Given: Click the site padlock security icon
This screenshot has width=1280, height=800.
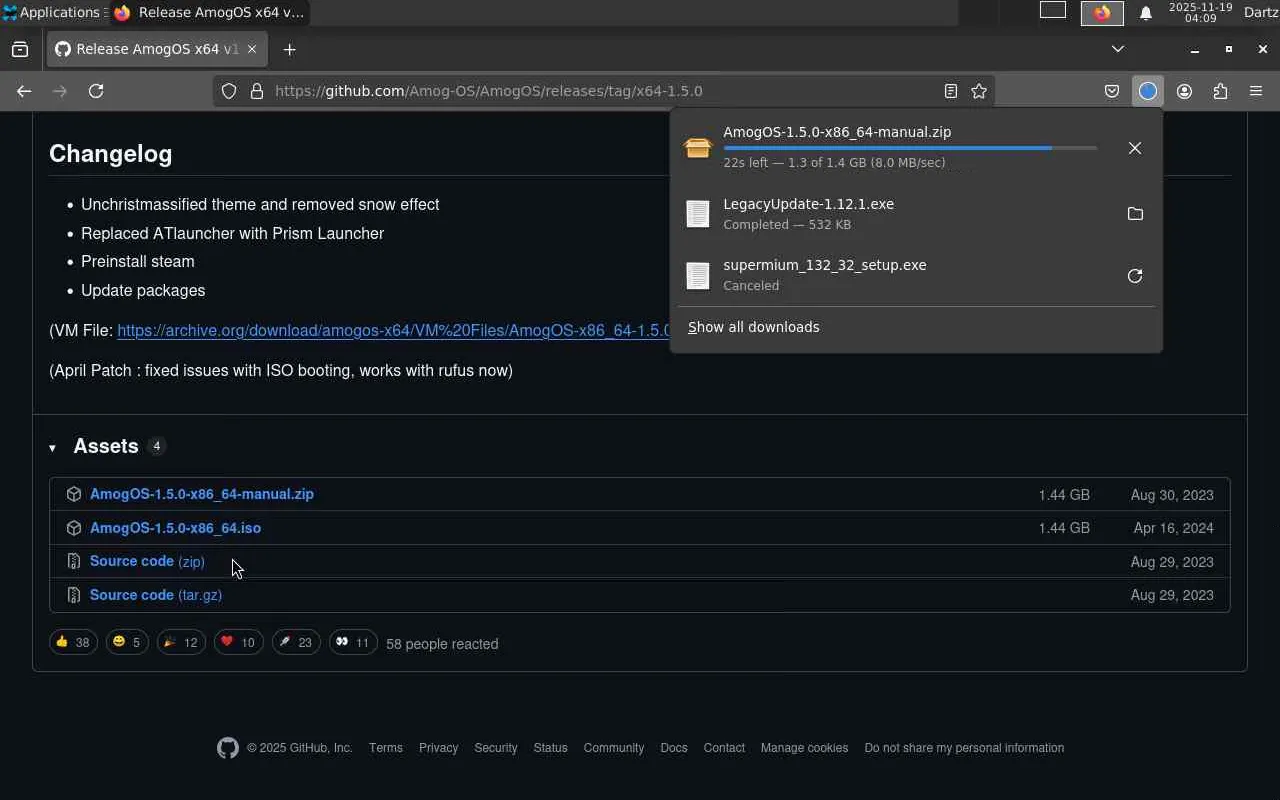Looking at the screenshot, I should tap(257, 91).
